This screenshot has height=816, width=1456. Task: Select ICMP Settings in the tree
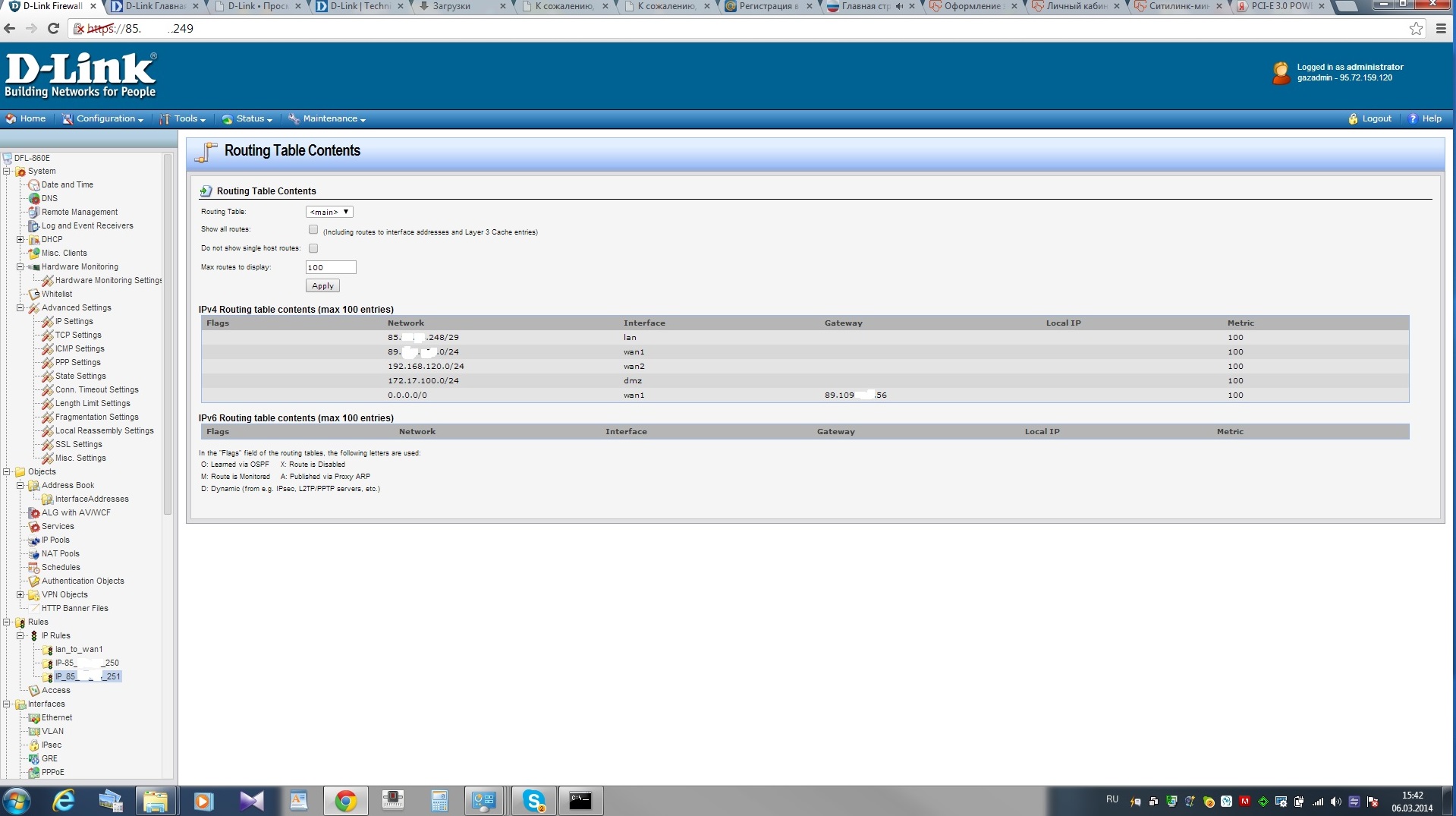(80, 349)
